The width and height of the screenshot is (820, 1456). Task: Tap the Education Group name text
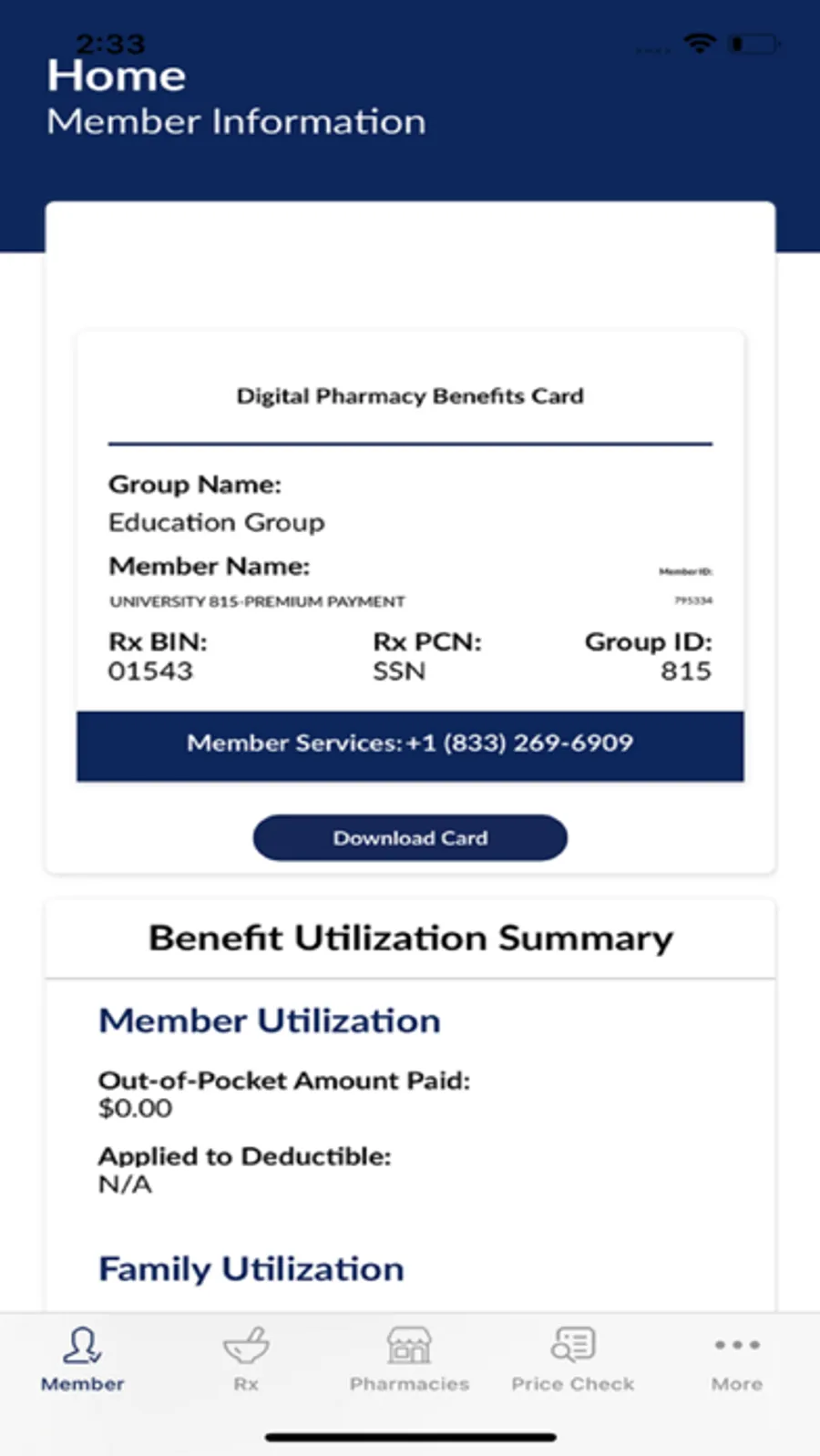217,523
